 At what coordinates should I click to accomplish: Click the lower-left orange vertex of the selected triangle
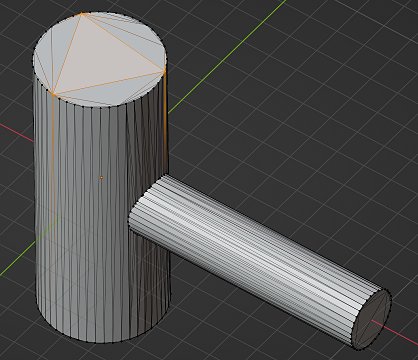(x=53, y=94)
